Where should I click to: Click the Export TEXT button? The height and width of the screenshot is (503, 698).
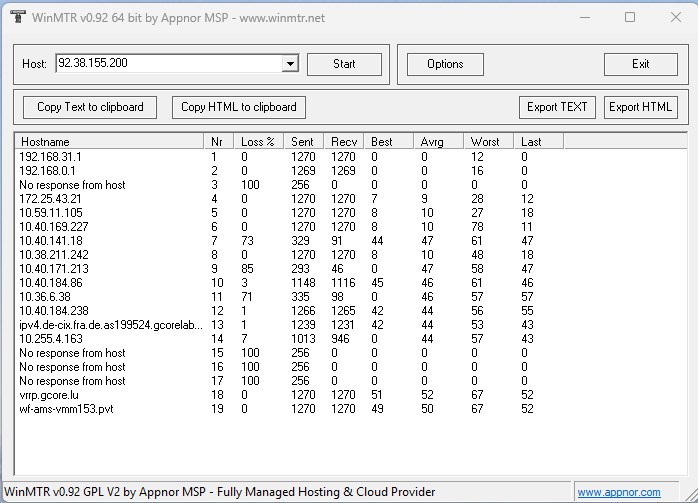point(558,107)
